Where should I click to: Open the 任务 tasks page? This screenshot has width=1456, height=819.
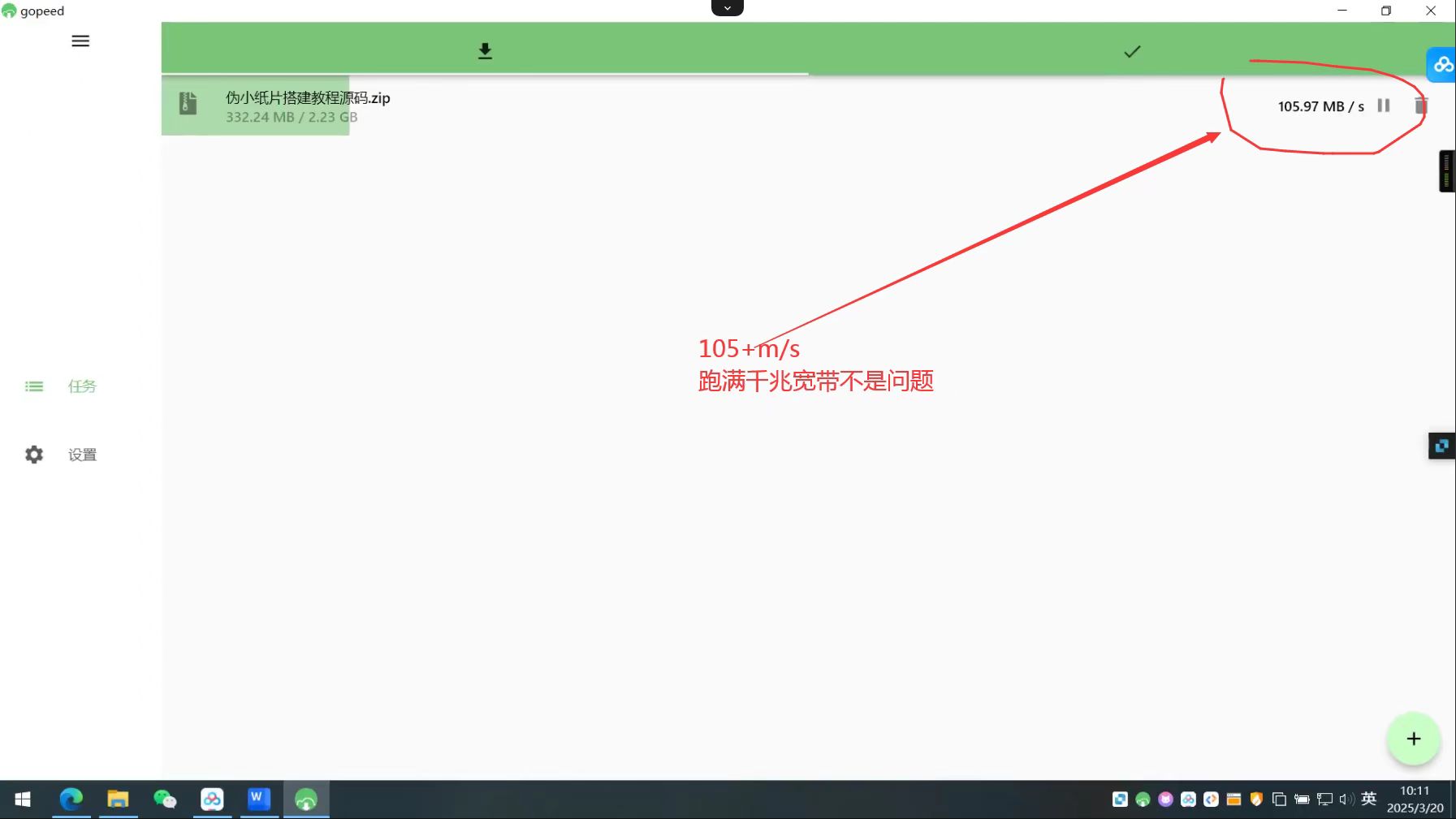click(81, 386)
